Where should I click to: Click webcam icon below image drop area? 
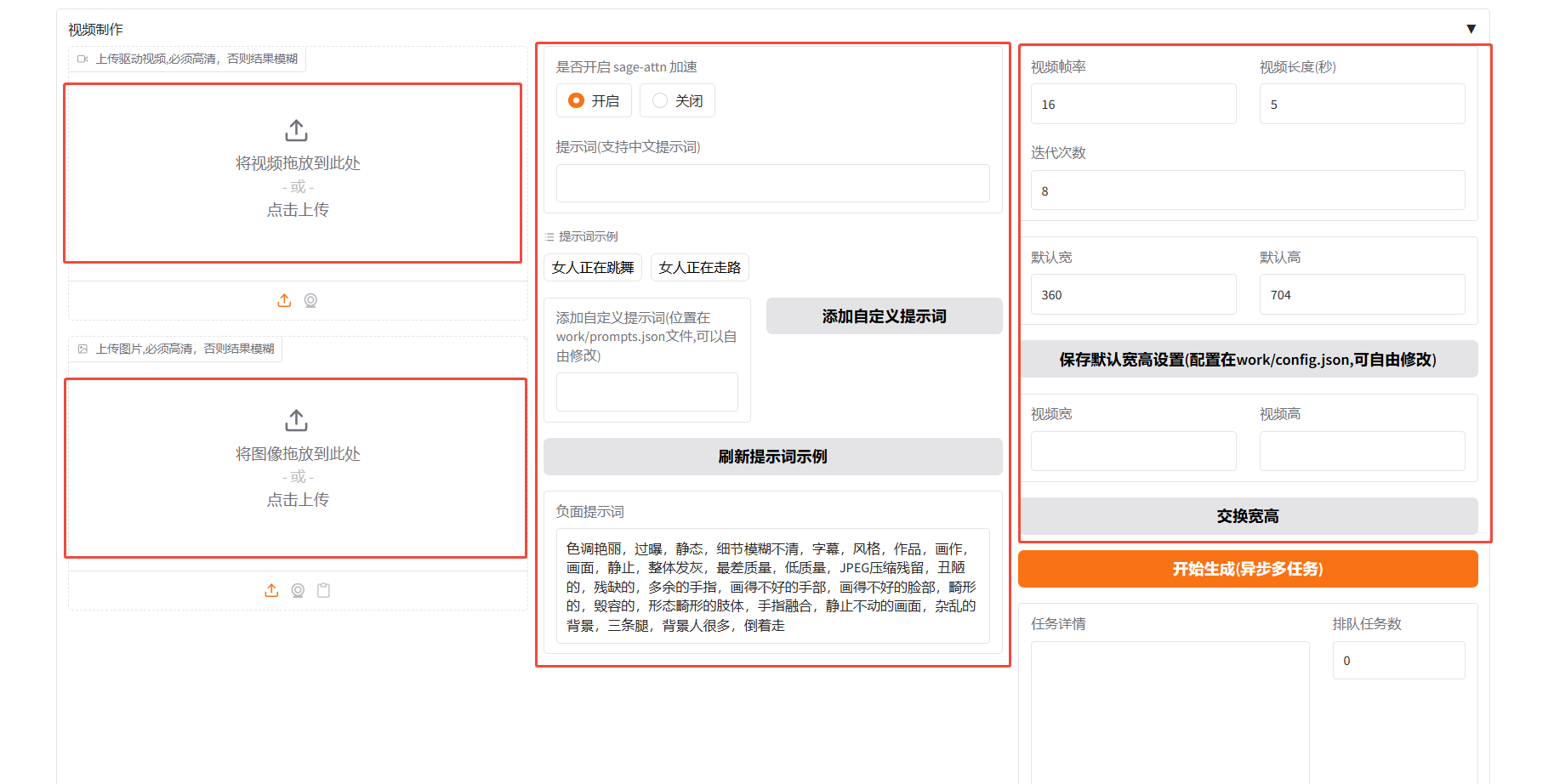pyautogui.click(x=298, y=590)
